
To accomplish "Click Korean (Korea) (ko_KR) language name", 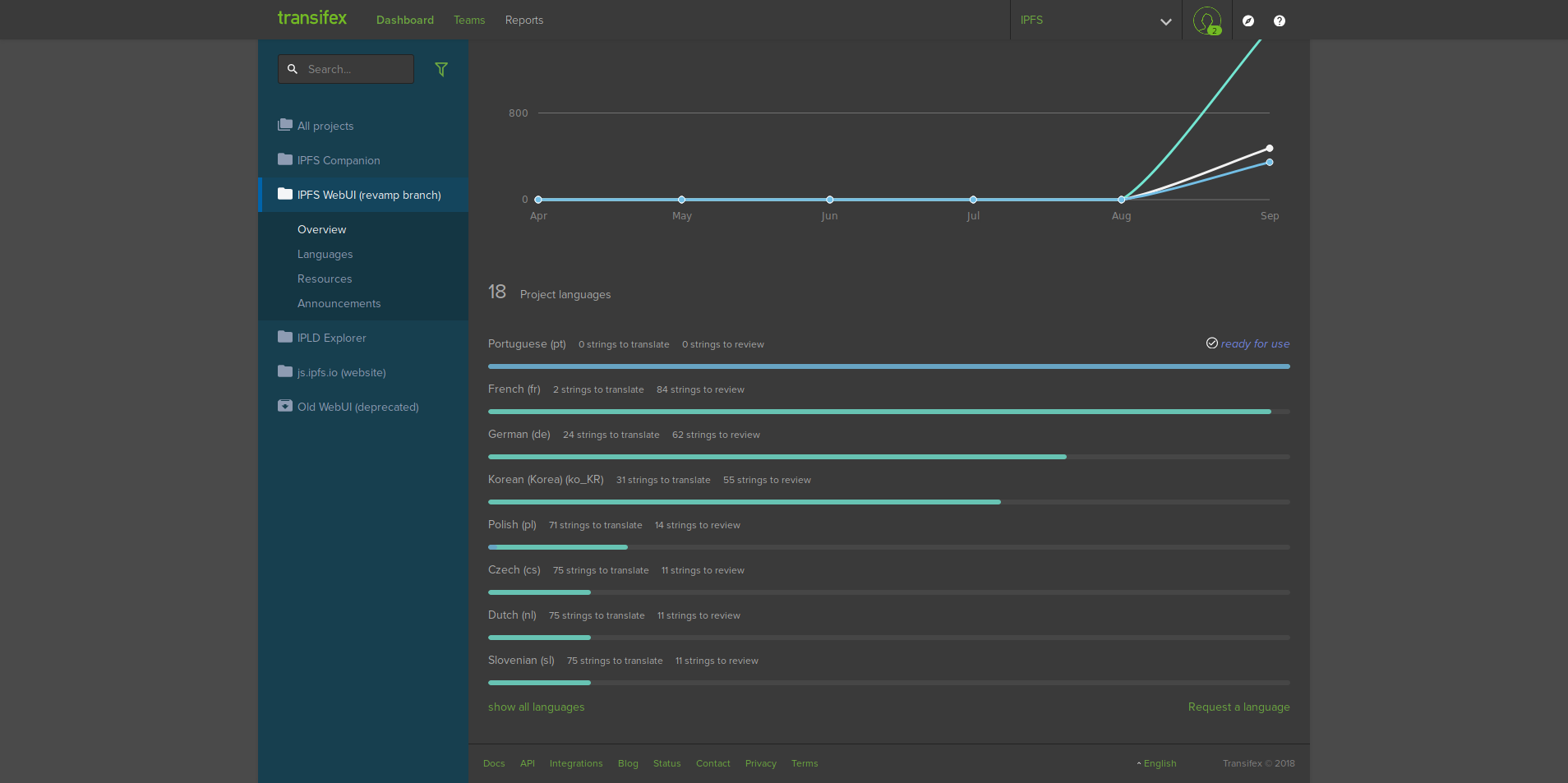I will point(546,479).
